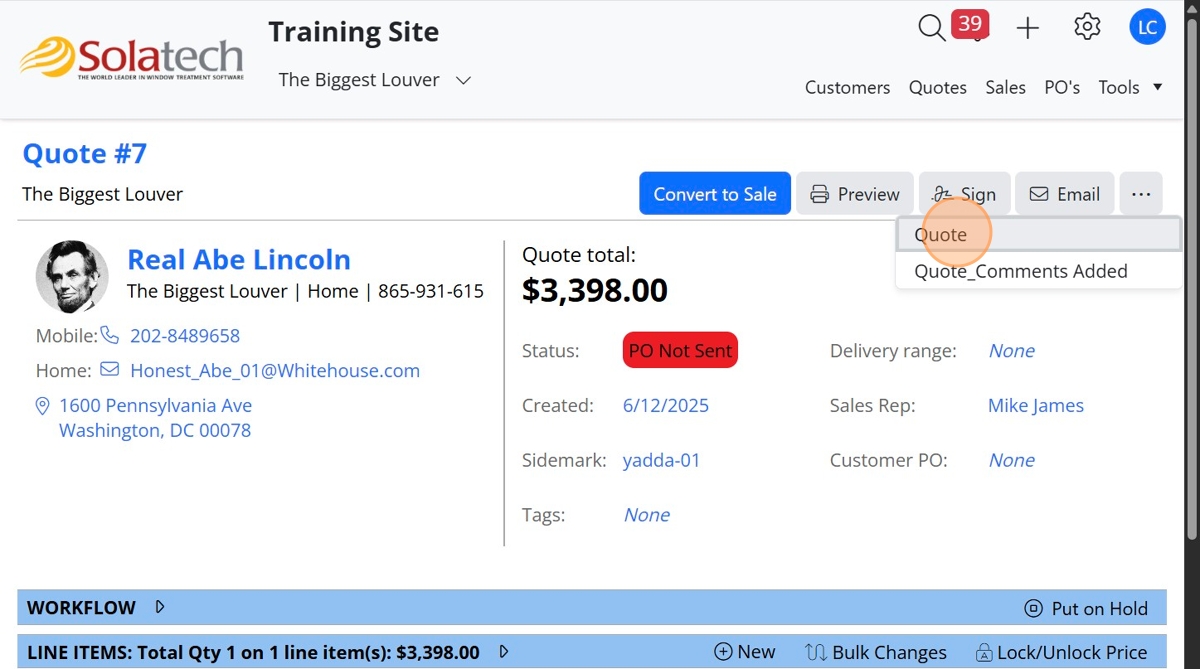The height and width of the screenshot is (669, 1200).
Task: Edit the Customer PO value None
Action: 1012,460
